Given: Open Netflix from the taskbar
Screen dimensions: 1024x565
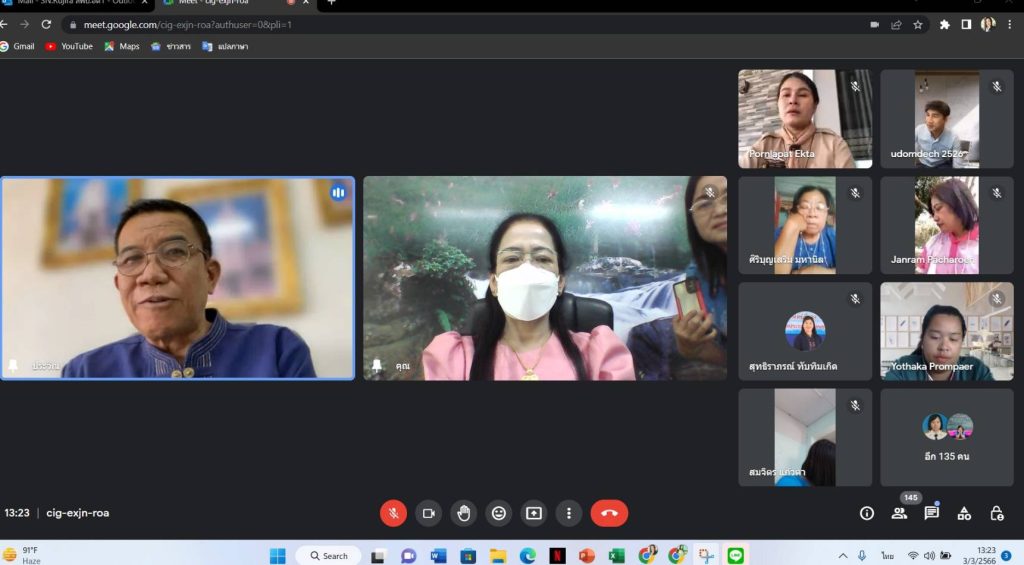Looking at the screenshot, I should tap(557, 556).
